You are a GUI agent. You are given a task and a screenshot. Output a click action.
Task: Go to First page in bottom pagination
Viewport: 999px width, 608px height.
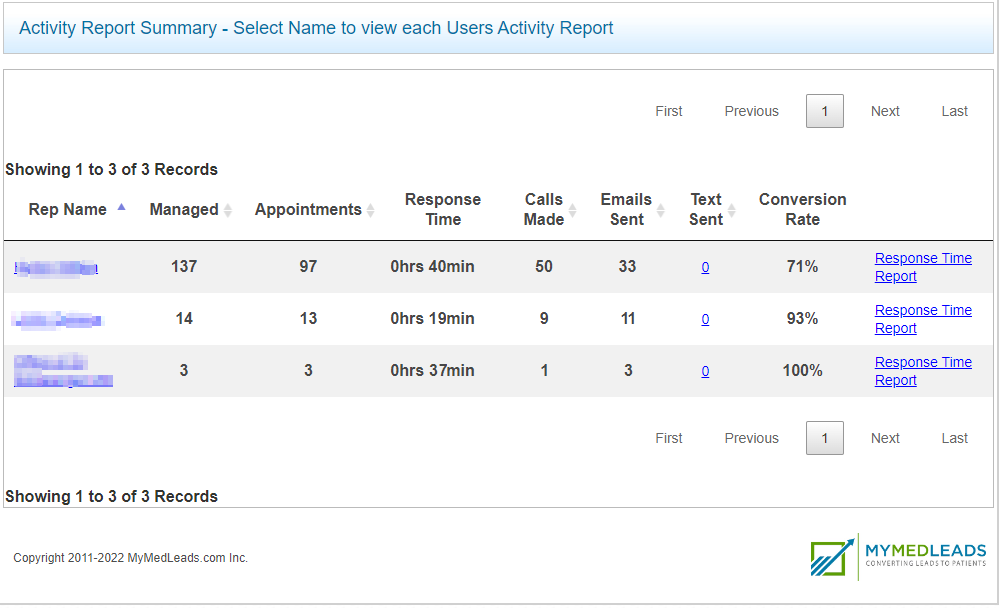point(669,438)
